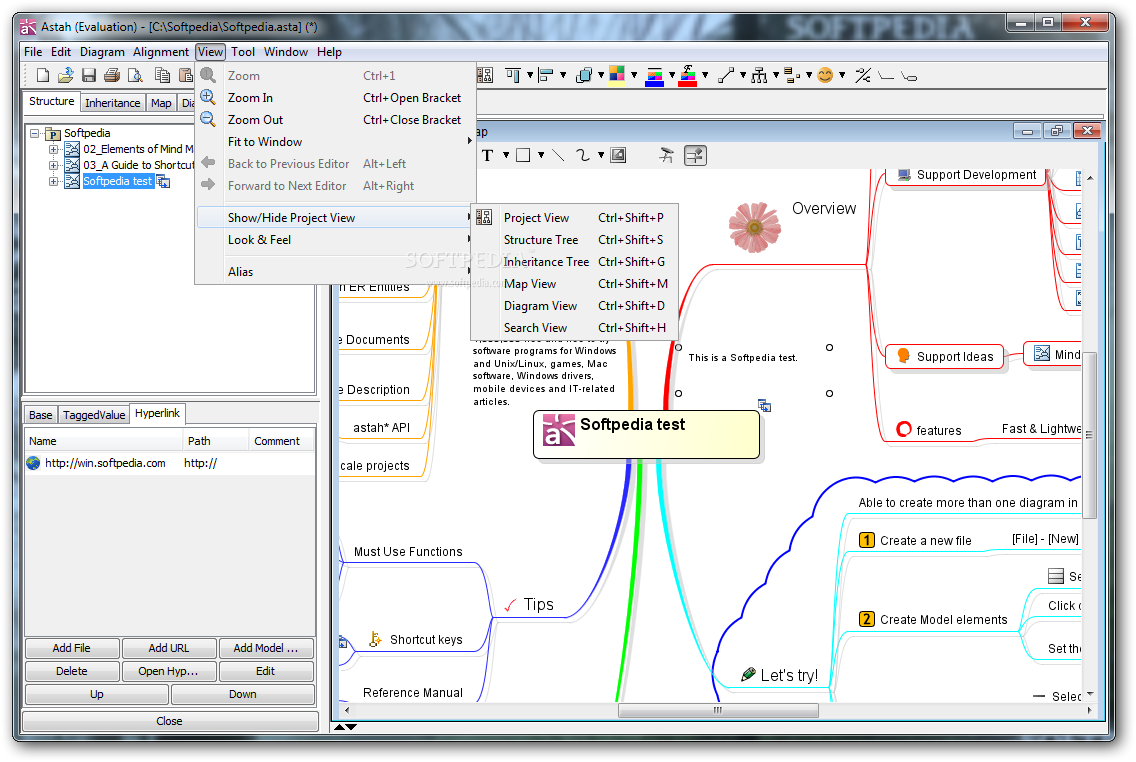The width and height of the screenshot is (1136, 762).
Task: Click the Open folder toolbar icon
Action: point(66,75)
